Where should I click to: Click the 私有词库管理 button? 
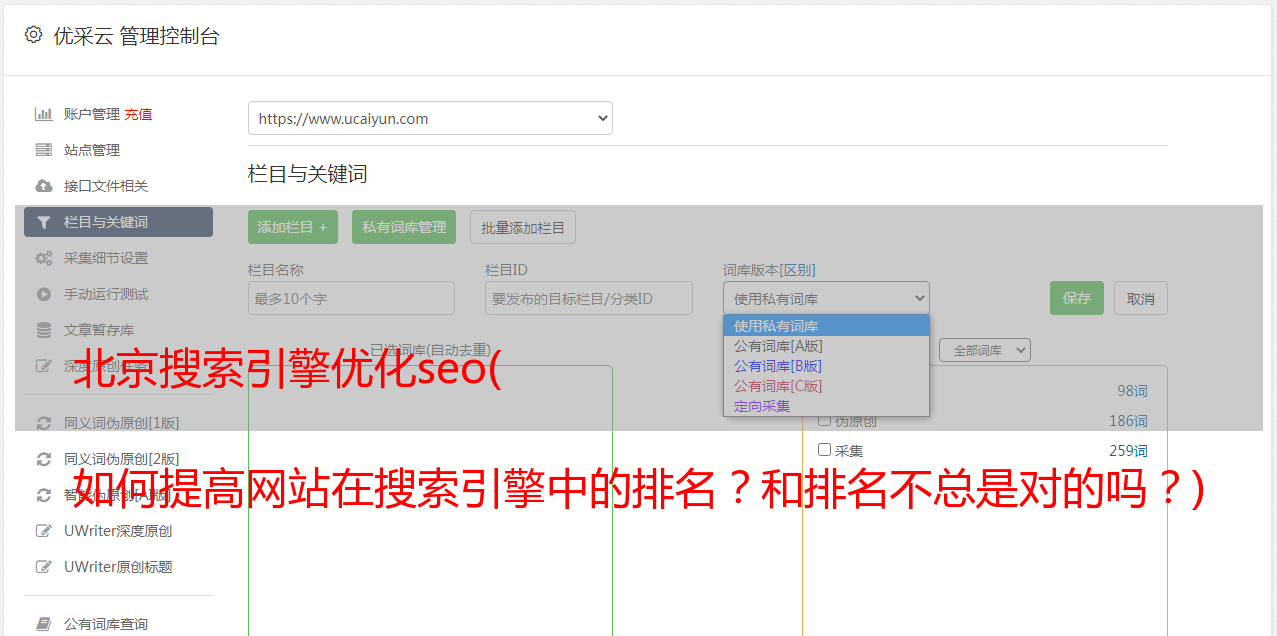click(404, 227)
